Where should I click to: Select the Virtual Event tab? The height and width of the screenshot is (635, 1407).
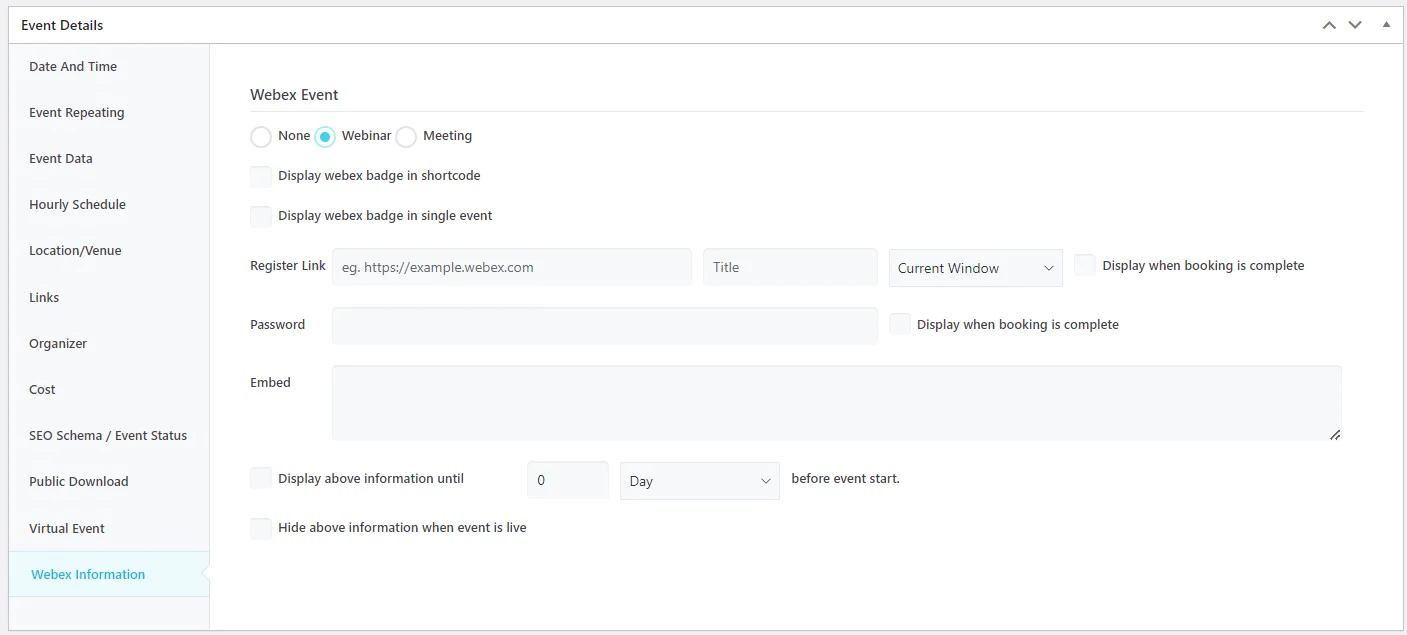(x=67, y=529)
